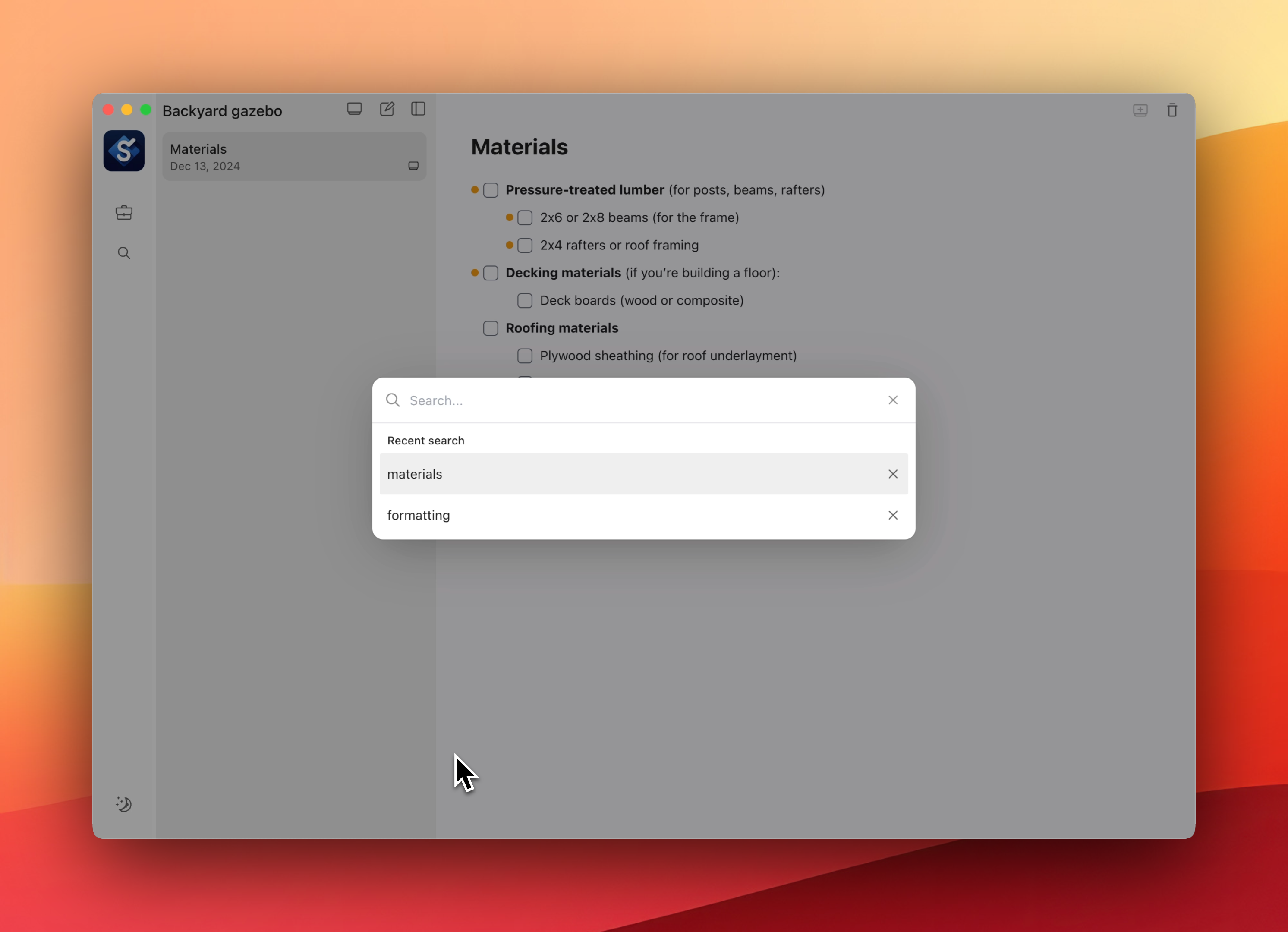Check the Roofing materials checkbox
The width and height of the screenshot is (1288, 932).
491,328
